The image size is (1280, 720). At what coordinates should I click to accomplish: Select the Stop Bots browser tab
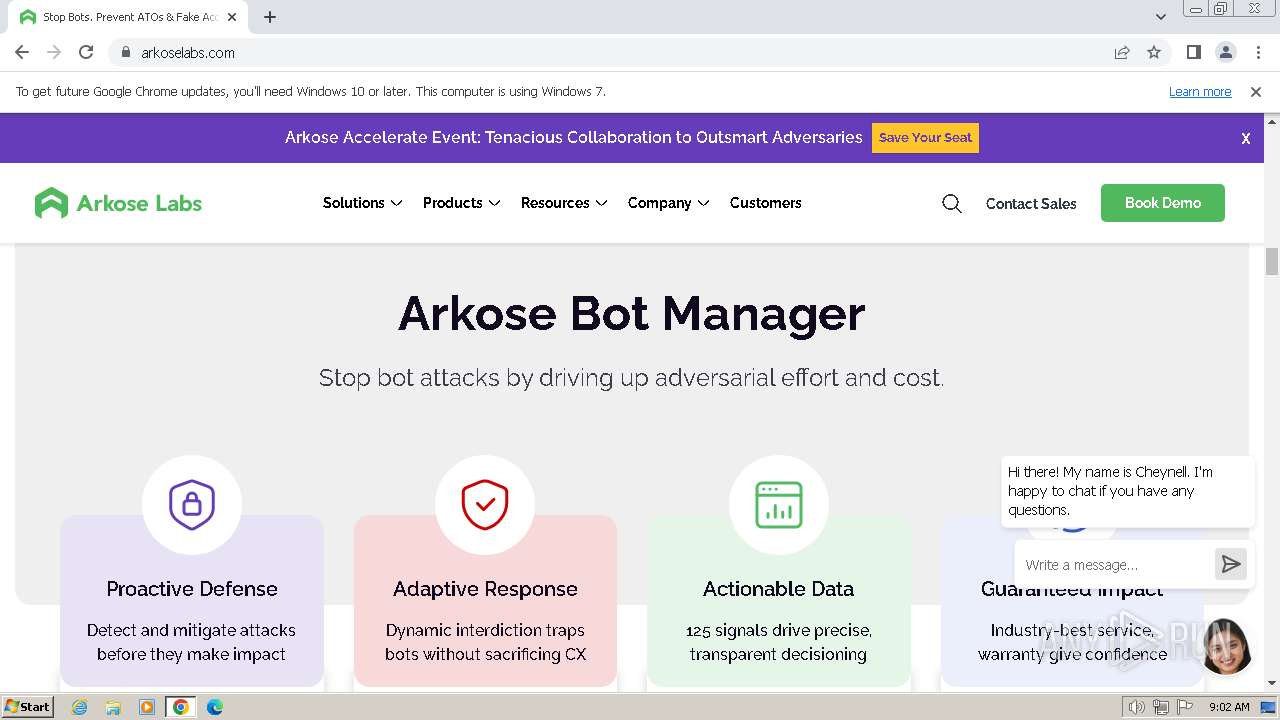(x=129, y=17)
